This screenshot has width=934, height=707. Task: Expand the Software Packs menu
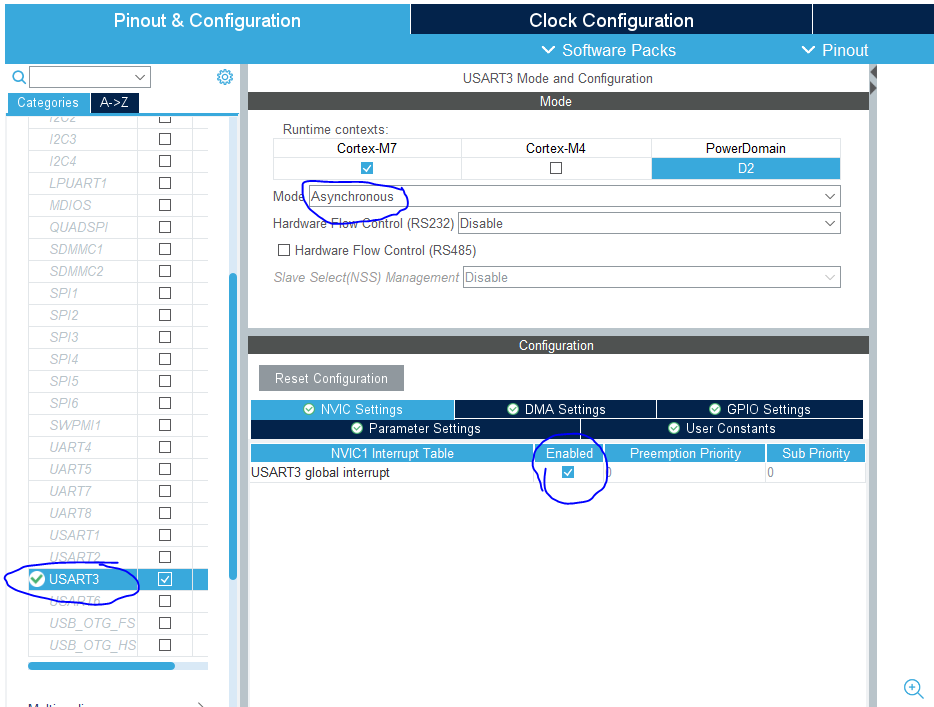click(x=609, y=50)
